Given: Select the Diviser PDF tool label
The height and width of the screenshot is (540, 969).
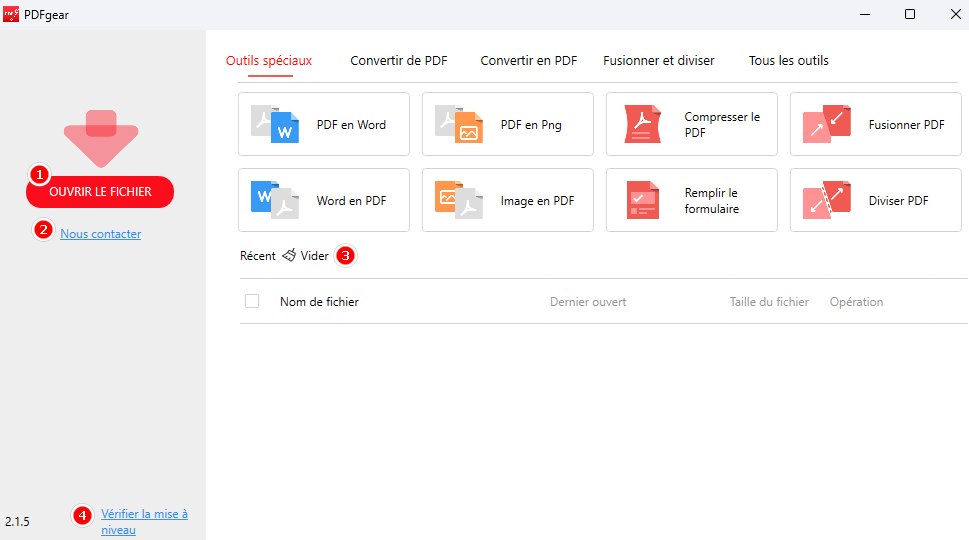Looking at the screenshot, I should click(x=899, y=201).
